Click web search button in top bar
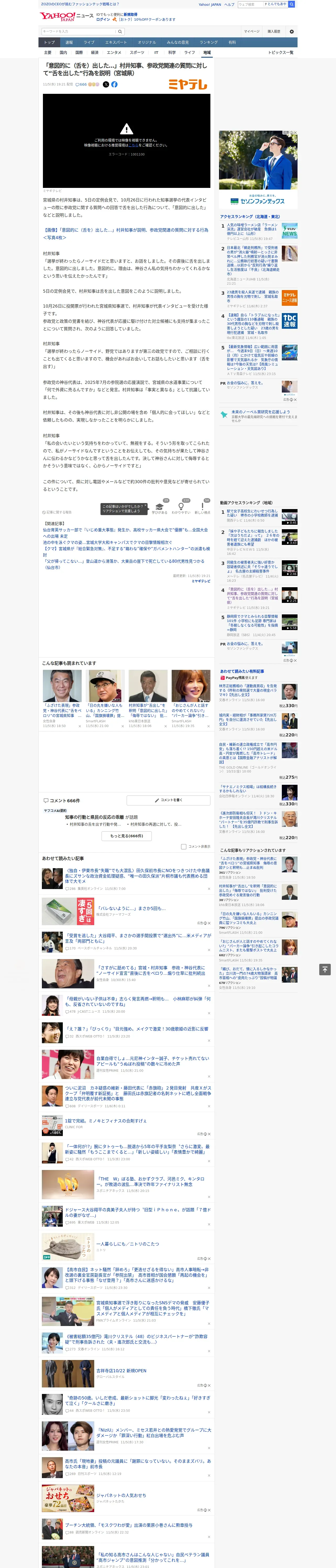336x1568 pixels. tap(292, 4)
